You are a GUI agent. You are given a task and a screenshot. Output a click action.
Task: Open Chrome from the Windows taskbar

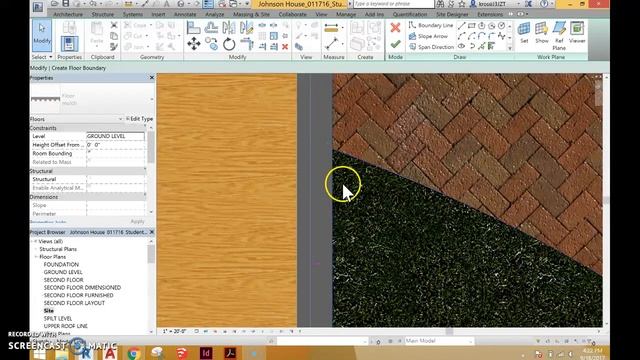(134, 353)
